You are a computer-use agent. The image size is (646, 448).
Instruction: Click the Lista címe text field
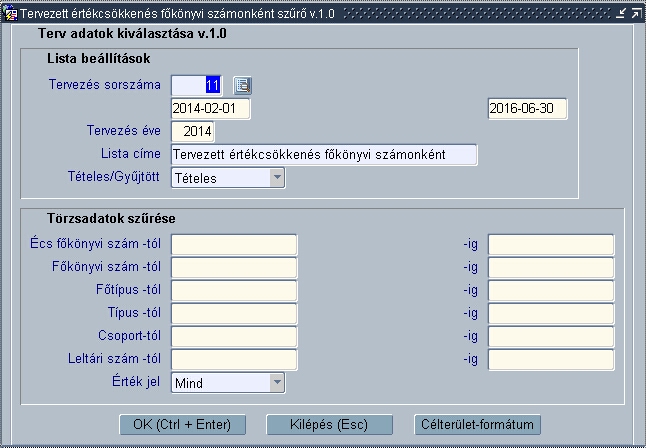(x=324, y=155)
